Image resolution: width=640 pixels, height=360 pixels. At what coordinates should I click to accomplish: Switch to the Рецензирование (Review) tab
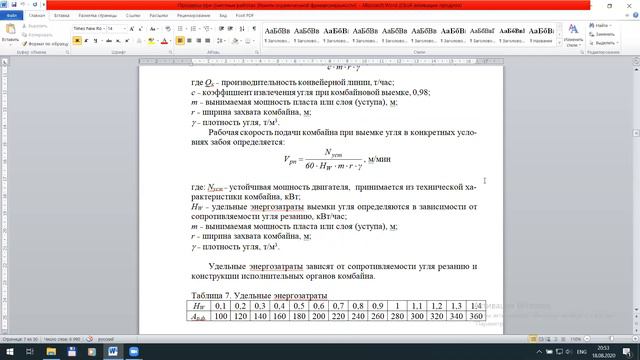pos(193,16)
